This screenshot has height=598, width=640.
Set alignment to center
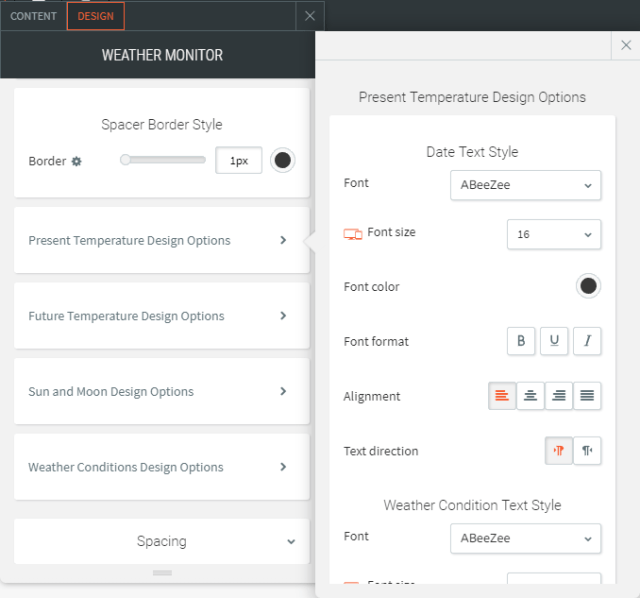pyautogui.click(x=531, y=396)
